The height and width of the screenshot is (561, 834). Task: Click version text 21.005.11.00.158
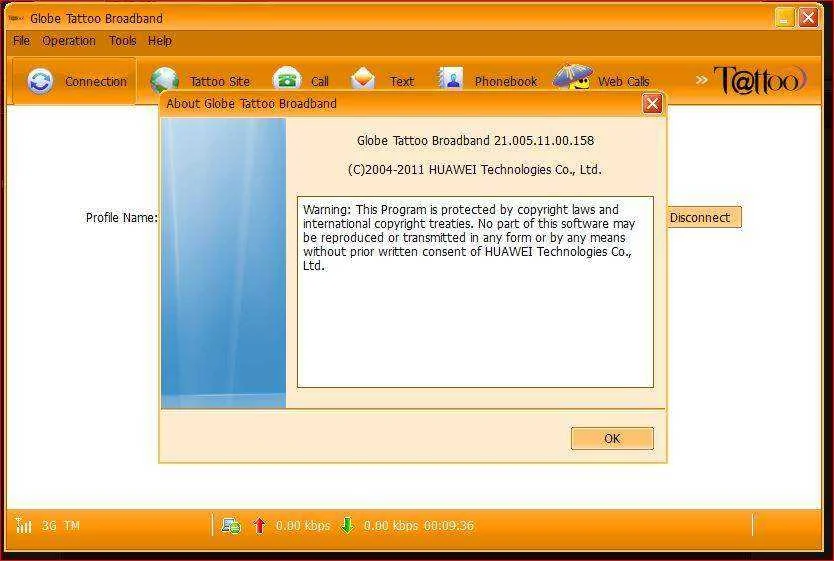[544, 140]
